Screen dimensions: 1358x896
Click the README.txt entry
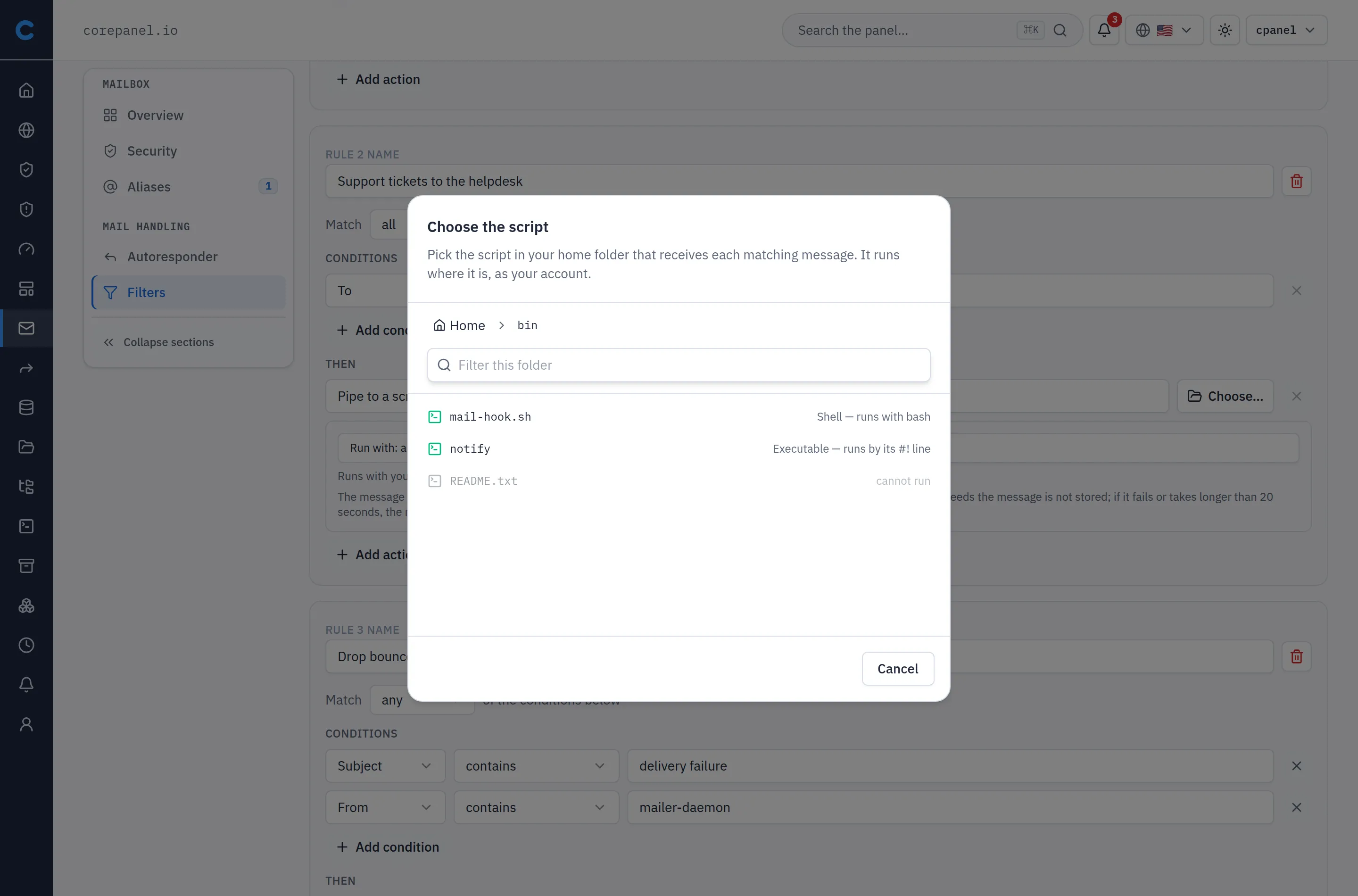click(678, 481)
